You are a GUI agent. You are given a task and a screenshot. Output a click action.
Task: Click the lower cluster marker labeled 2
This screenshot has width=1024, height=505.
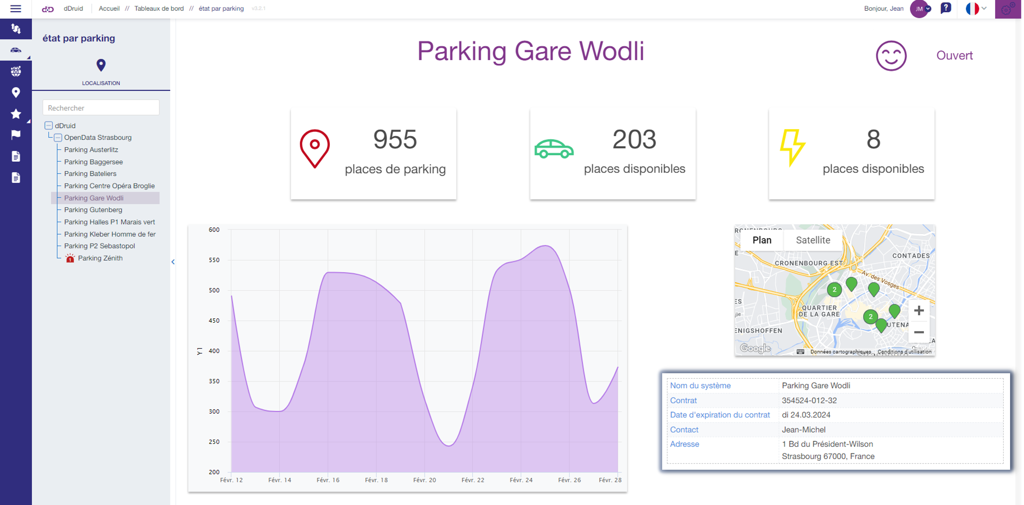[x=871, y=317]
